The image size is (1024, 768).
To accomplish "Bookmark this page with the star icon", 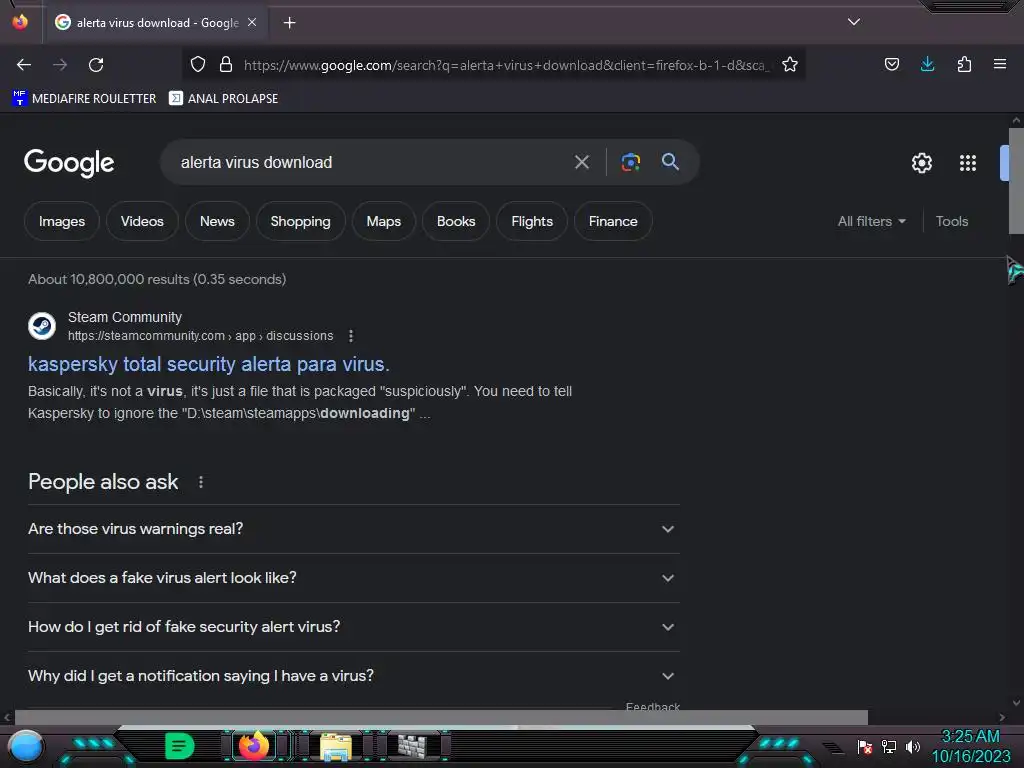I will coord(790,64).
